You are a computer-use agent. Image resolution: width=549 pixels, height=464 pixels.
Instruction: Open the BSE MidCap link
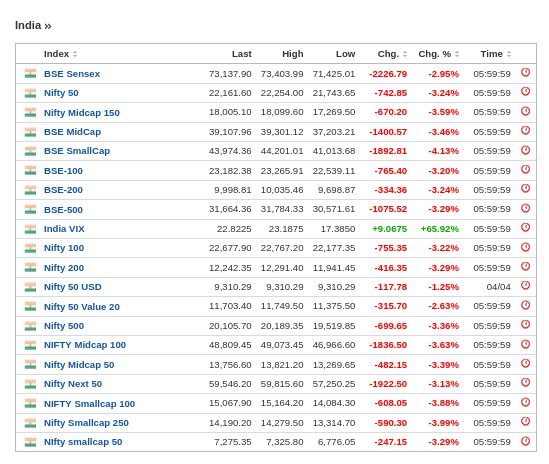(72, 132)
